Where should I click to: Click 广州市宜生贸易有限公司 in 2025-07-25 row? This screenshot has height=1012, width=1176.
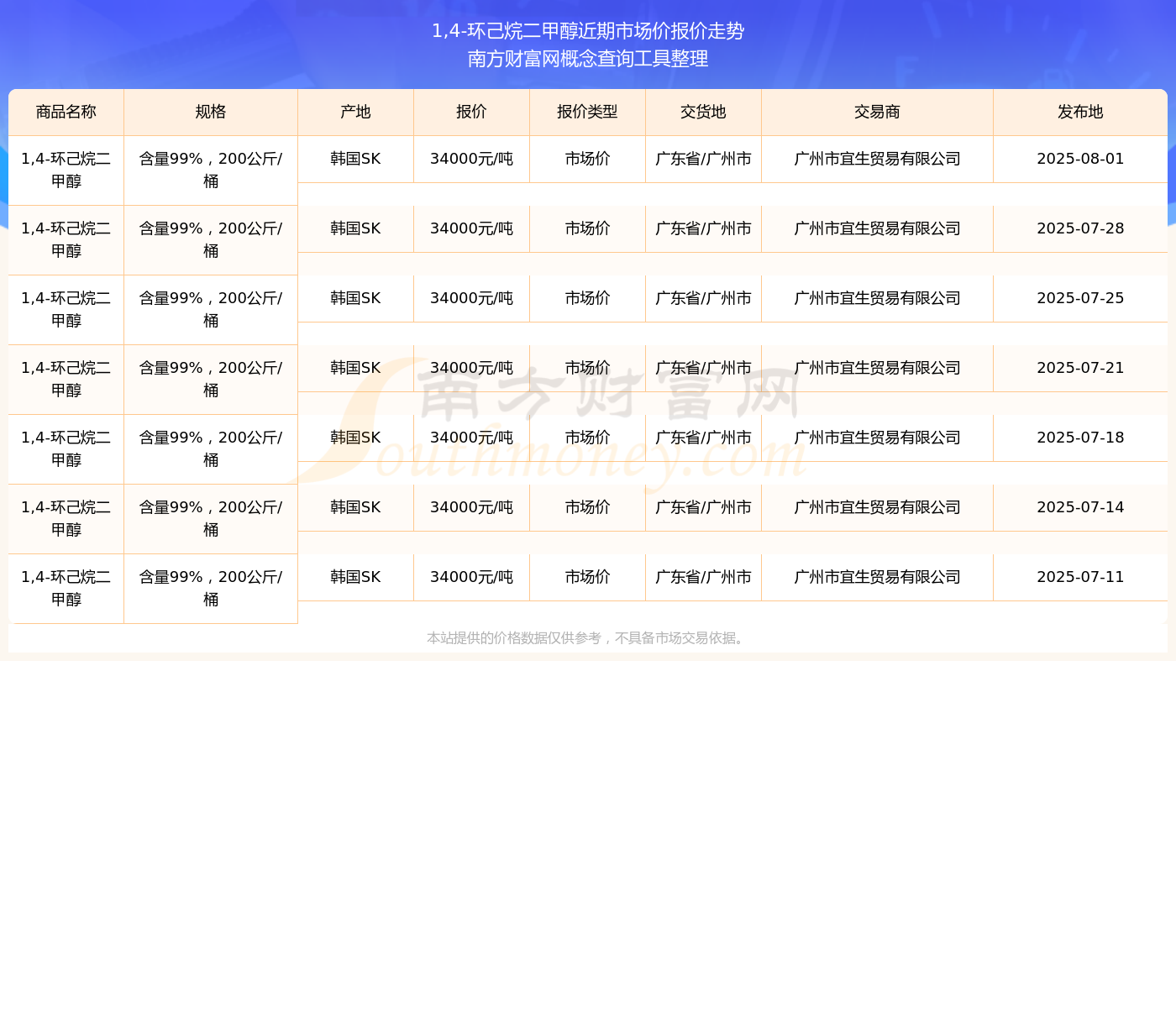(877, 298)
